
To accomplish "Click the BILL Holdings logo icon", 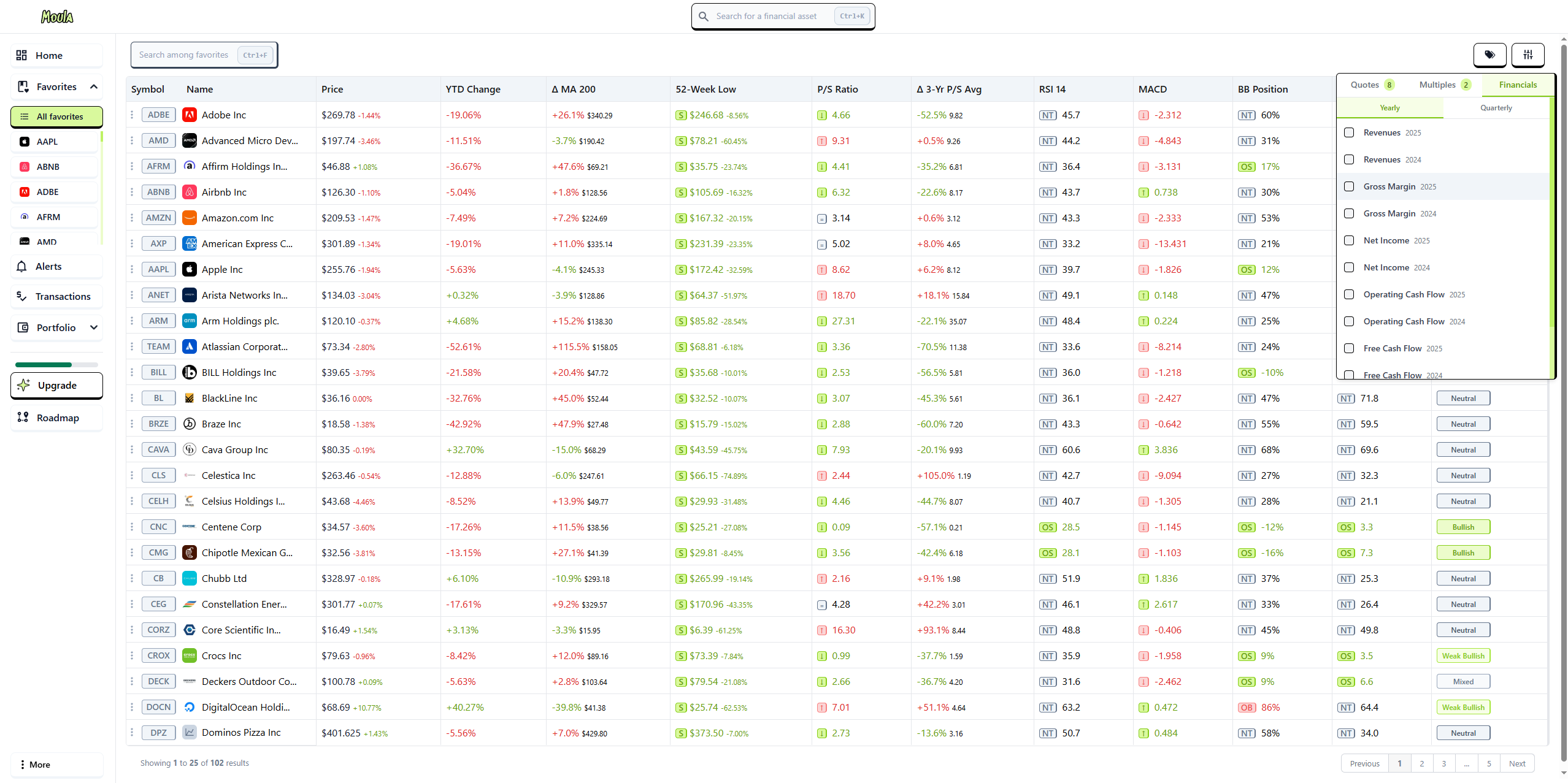I will 190,372.
